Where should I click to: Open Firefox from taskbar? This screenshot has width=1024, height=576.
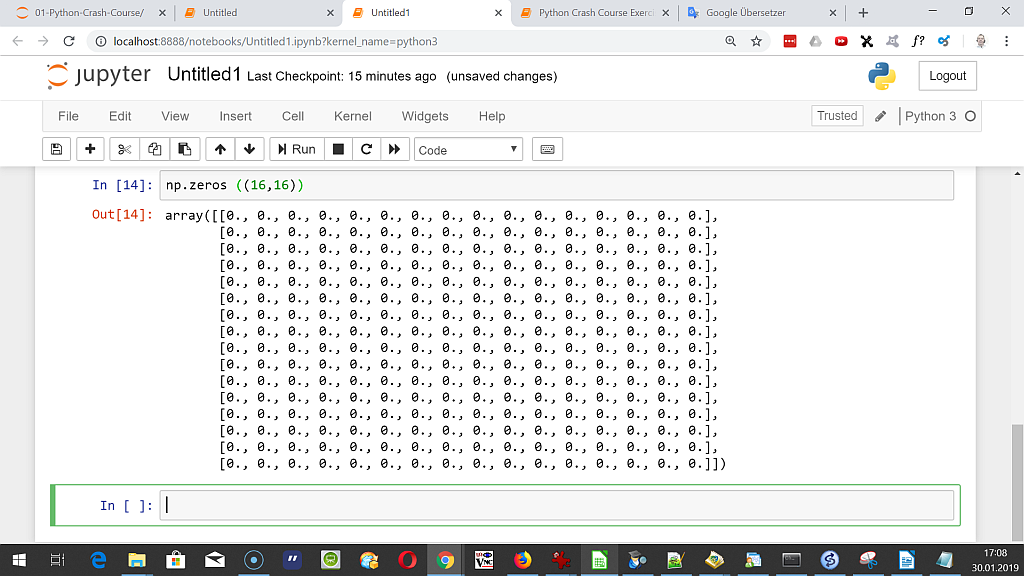tap(522, 560)
